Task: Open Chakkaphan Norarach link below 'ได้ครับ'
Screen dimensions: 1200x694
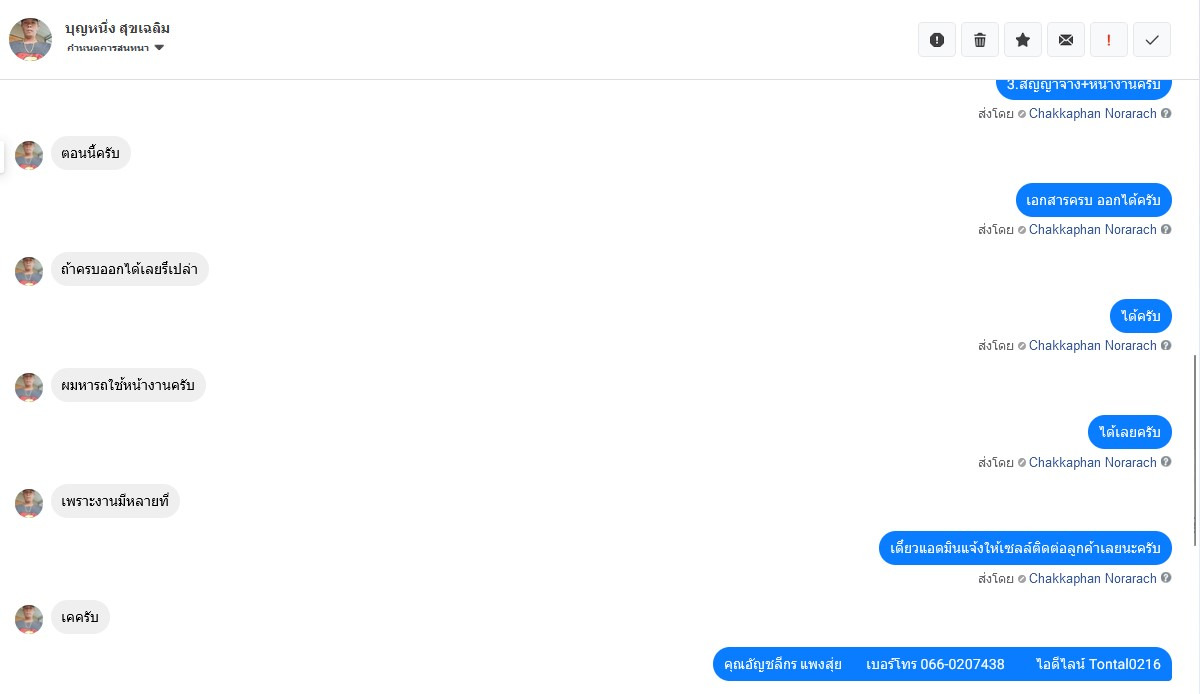Action: coord(1092,346)
